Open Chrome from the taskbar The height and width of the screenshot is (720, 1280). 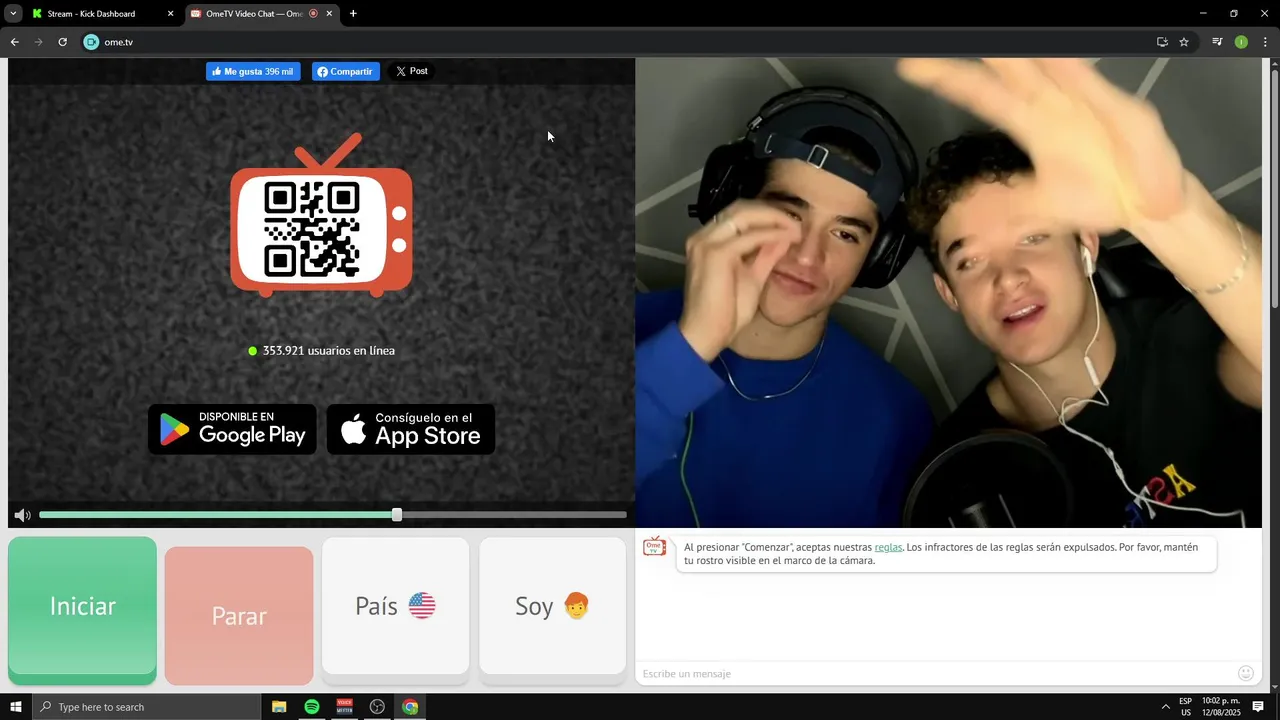[410, 707]
